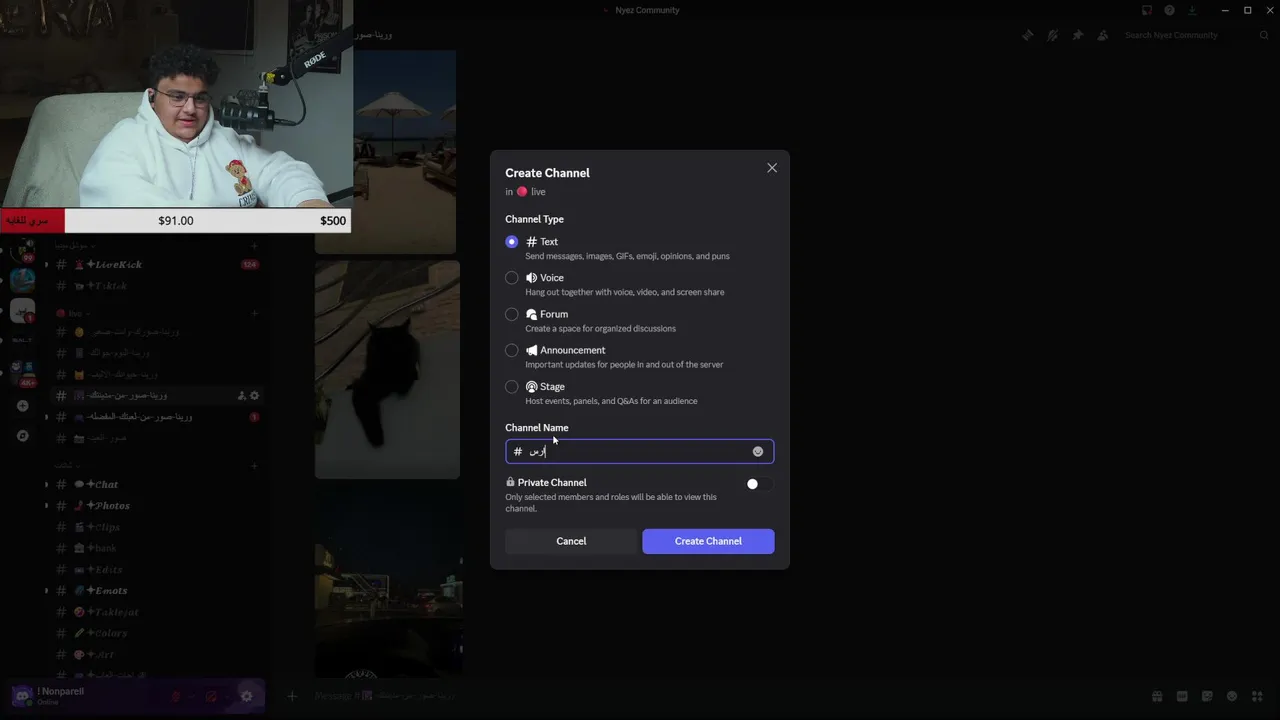Toggle the microphone mute icon
Viewport: 1280px width, 720px height.
coord(176,697)
